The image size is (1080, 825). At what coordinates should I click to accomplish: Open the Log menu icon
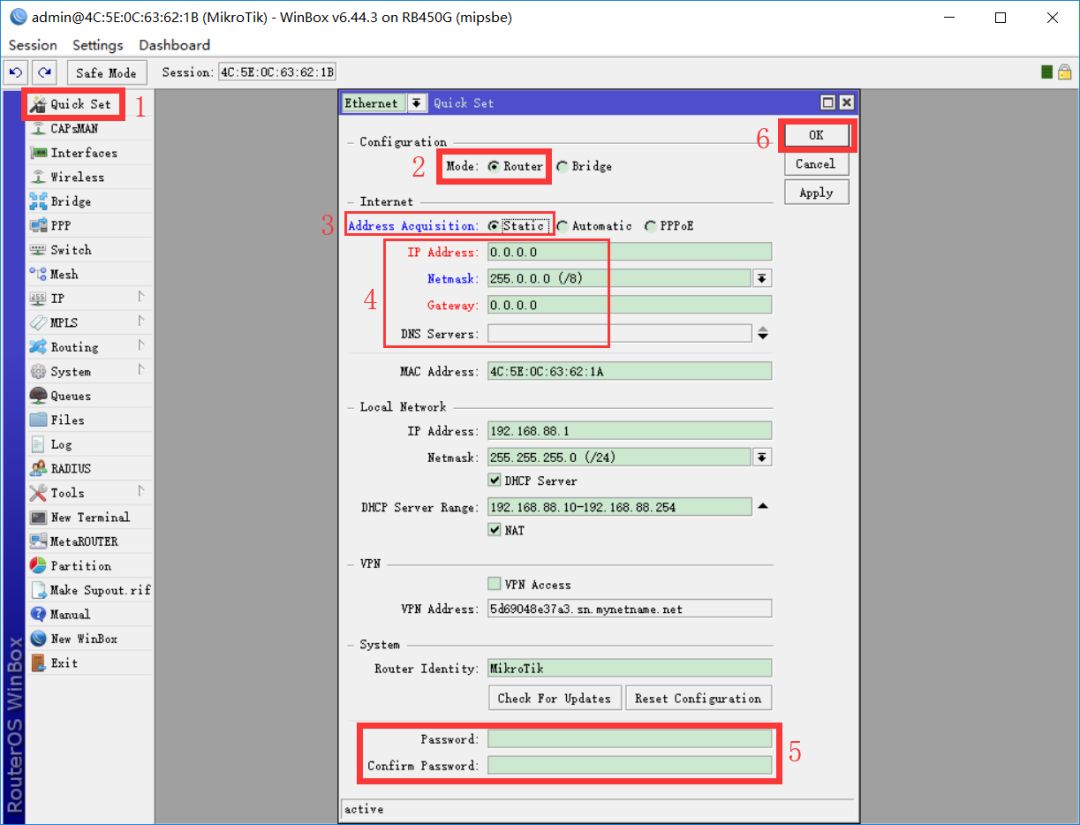pos(39,444)
